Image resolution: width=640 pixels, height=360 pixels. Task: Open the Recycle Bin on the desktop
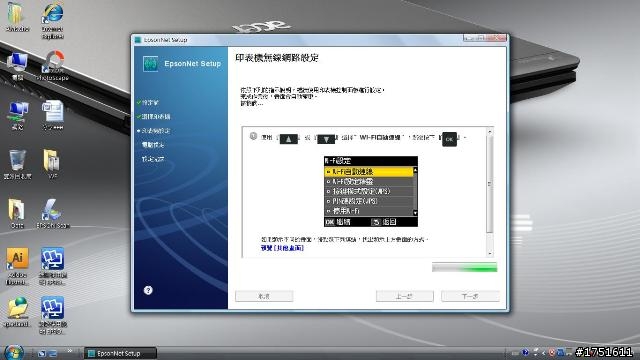17,164
